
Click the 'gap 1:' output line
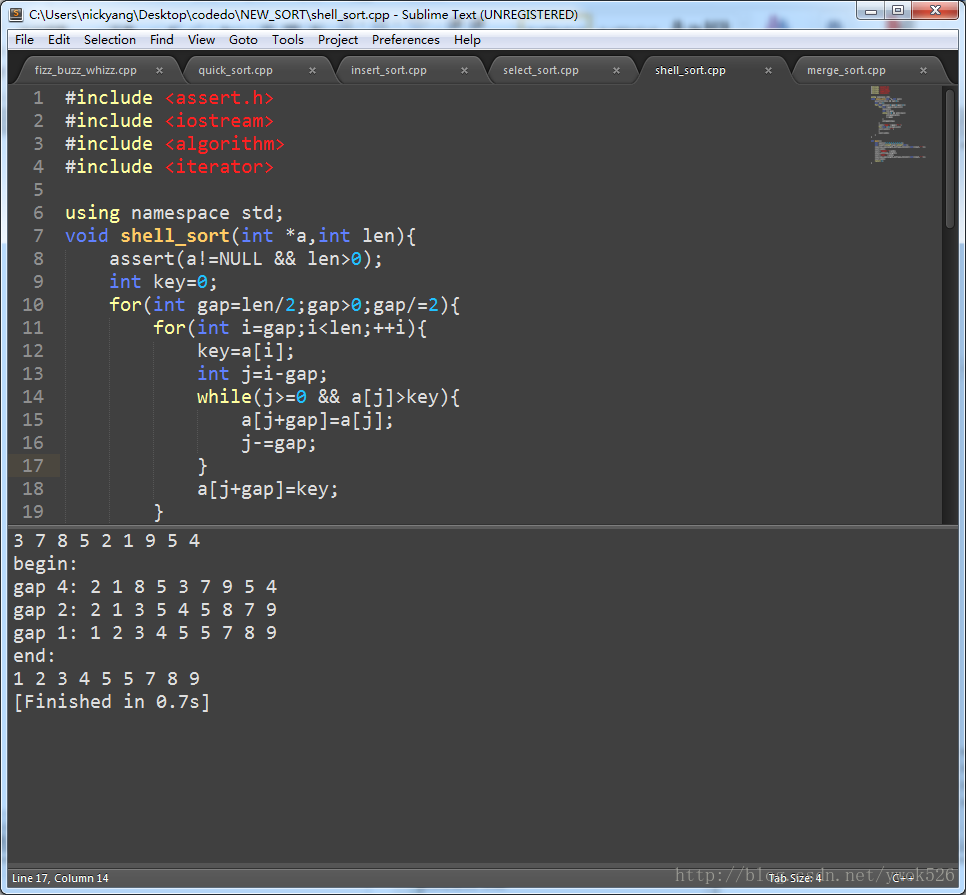tap(145, 633)
